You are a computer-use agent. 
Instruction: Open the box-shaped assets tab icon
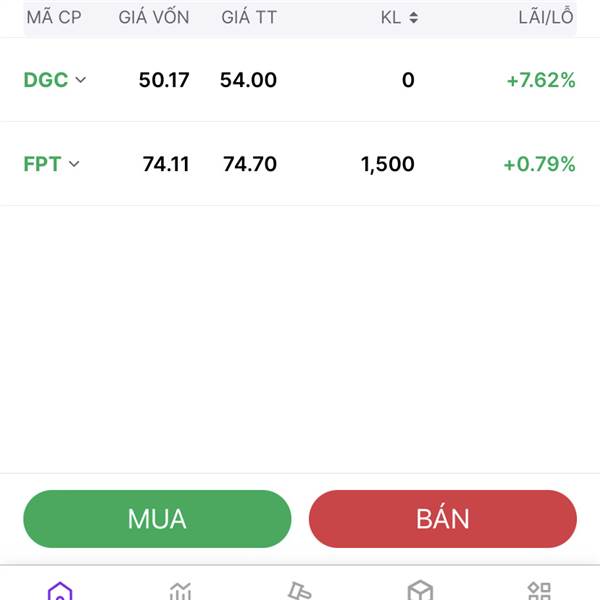[420, 591]
